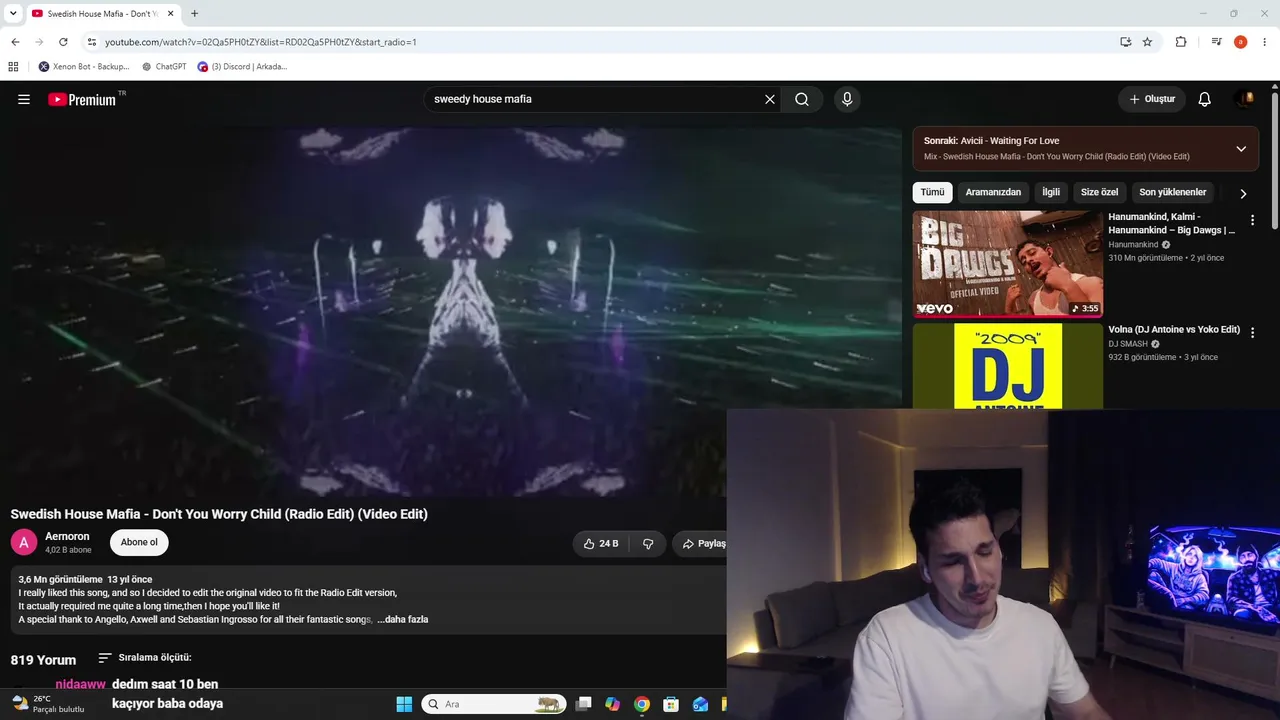Open Microsoft Store from the taskbar
Image resolution: width=1280 pixels, height=720 pixels.
tap(671, 704)
